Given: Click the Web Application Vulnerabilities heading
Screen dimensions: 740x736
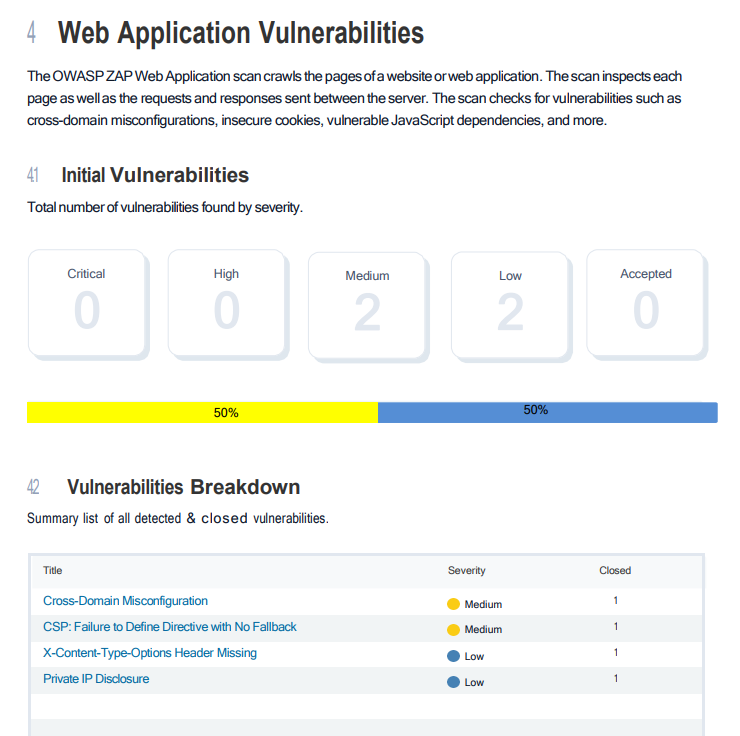Looking at the screenshot, I should click(241, 33).
